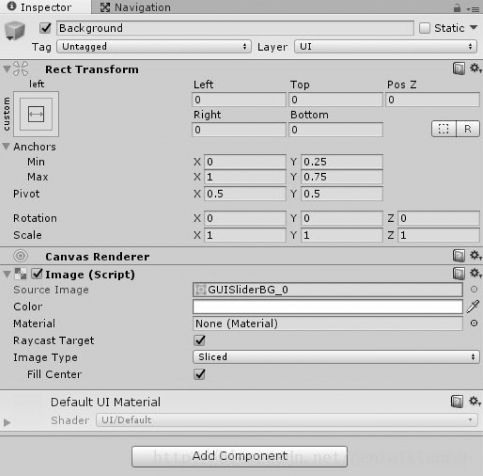Collapse the Anchors section arrow

[6, 146]
